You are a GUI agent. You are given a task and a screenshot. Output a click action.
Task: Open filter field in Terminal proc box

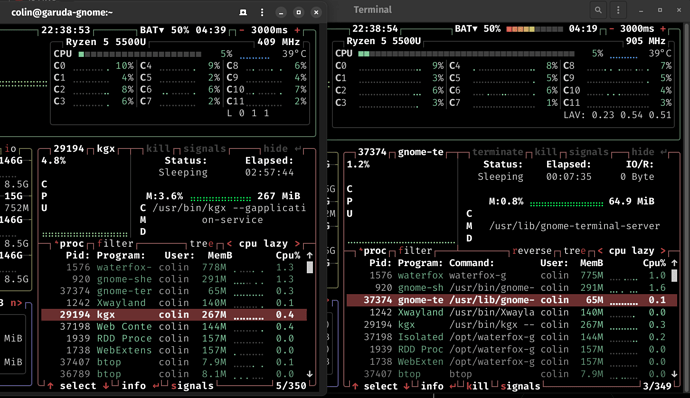pos(415,251)
